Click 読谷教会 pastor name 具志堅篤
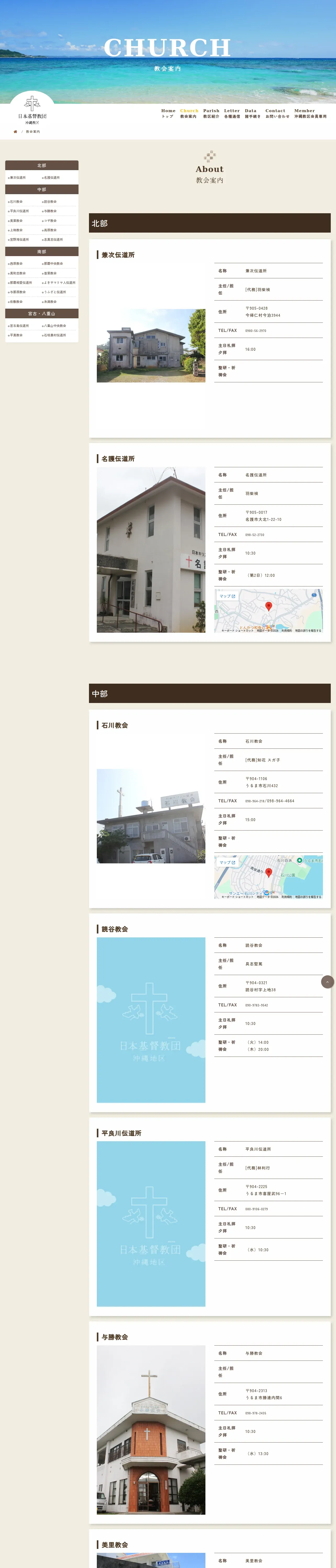336x1568 pixels. [254, 964]
